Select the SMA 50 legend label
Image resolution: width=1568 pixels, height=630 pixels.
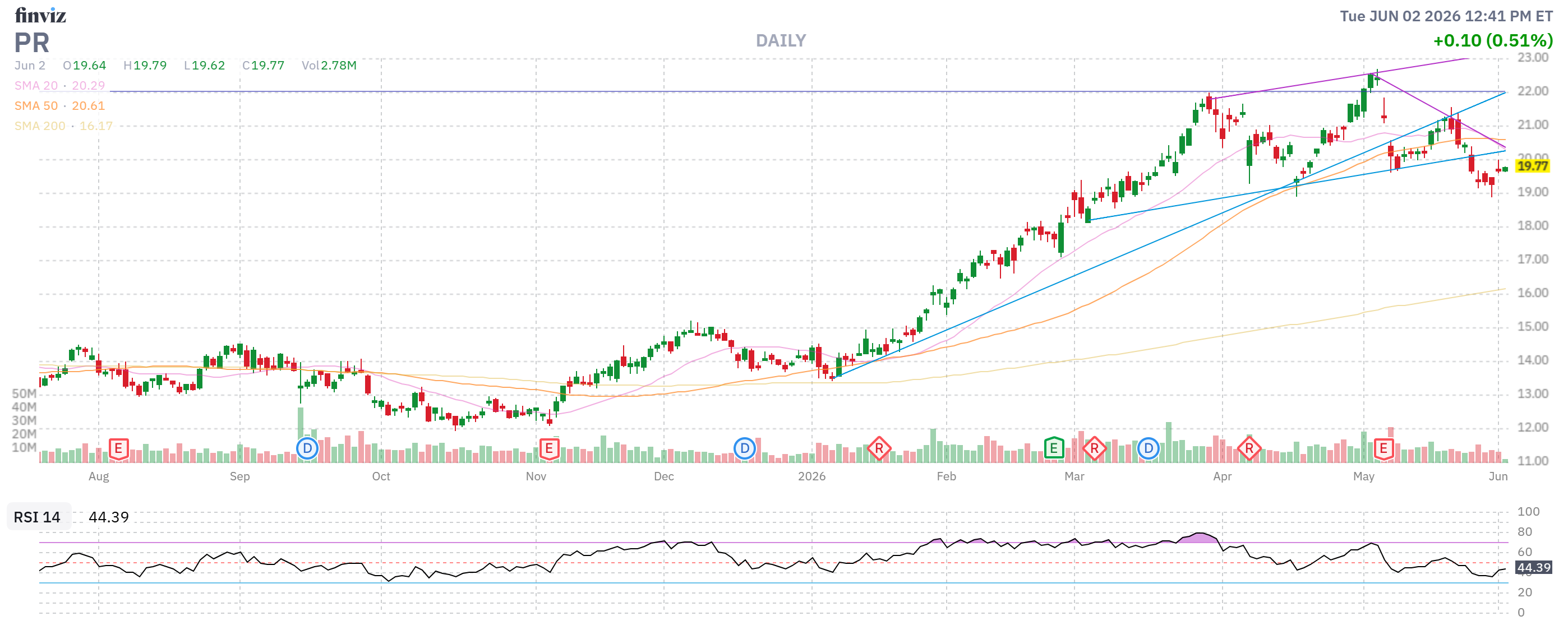click(36, 106)
